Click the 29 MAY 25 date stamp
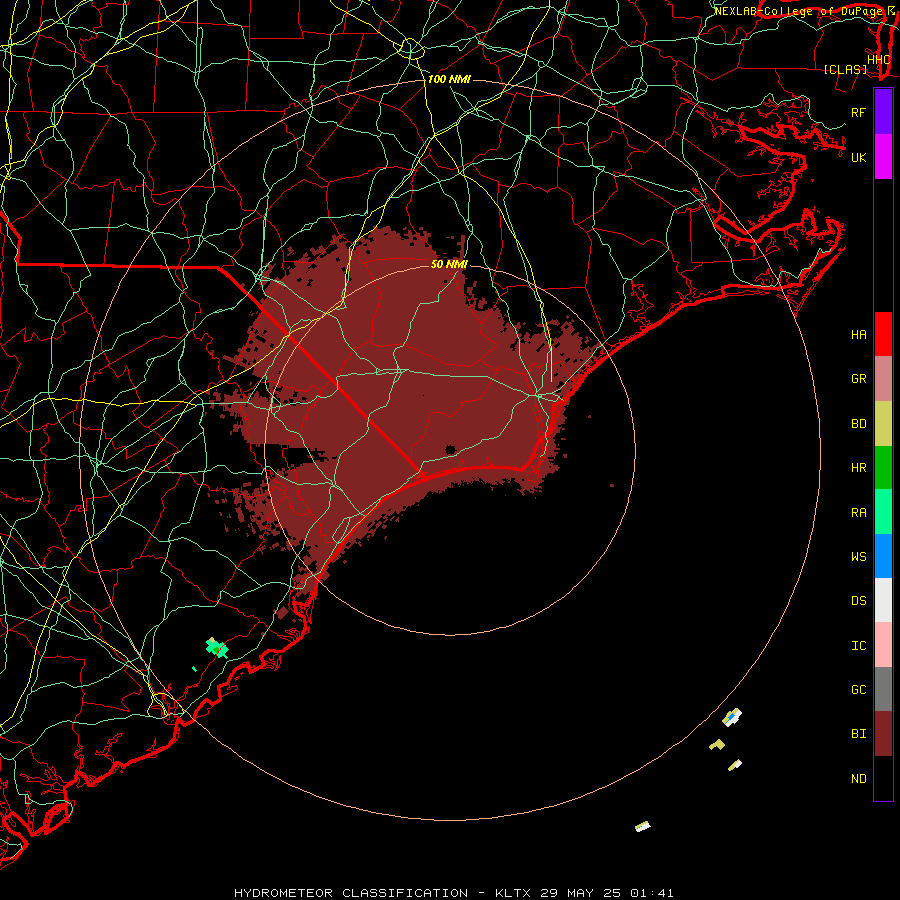Viewport: 900px width, 900px height. click(580, 893)
